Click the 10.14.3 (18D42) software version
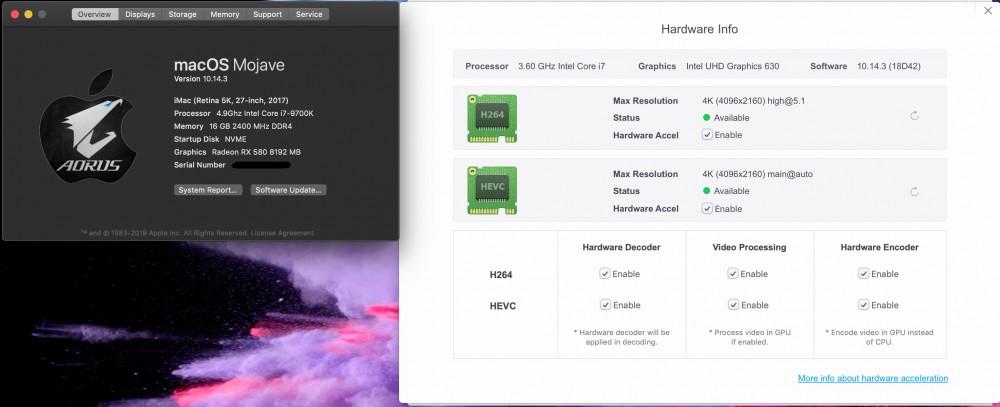Viewport: 1000px width, 407px height. click(x=888, y=66)
